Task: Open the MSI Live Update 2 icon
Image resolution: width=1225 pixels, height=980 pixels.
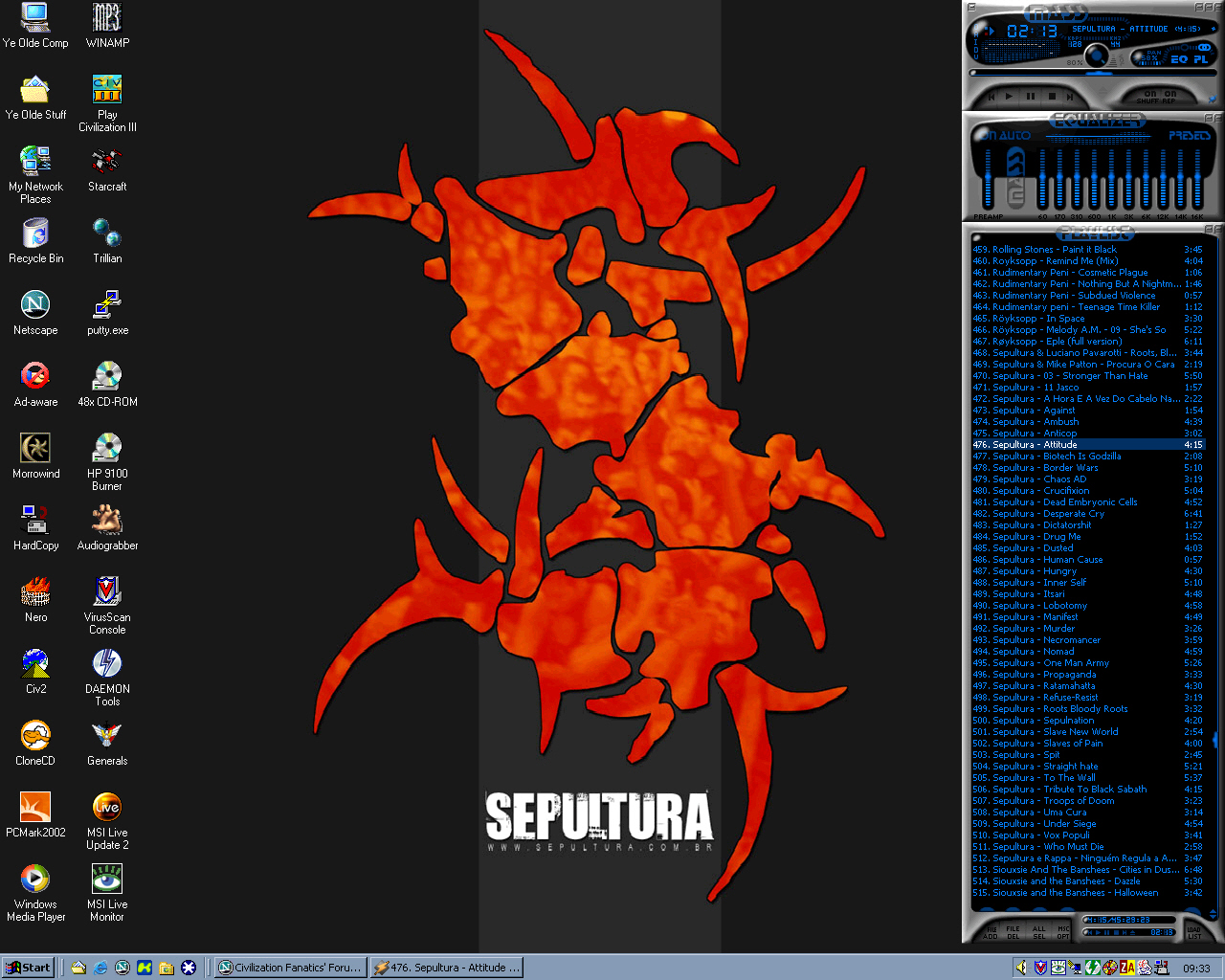Action: pyautogui.click(x=107, y=820)
